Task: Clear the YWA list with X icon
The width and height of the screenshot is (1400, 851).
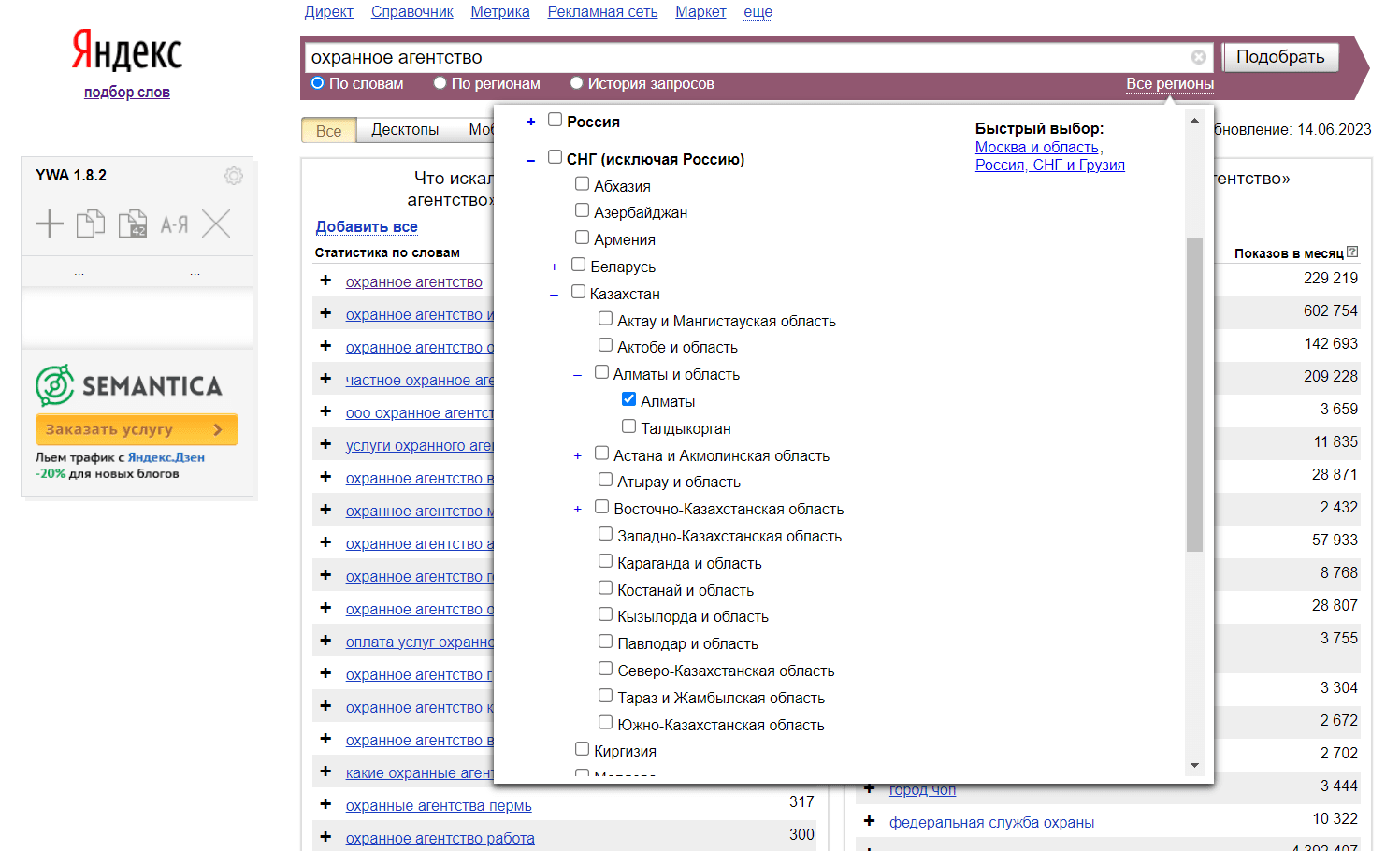Action: (216, 224)
